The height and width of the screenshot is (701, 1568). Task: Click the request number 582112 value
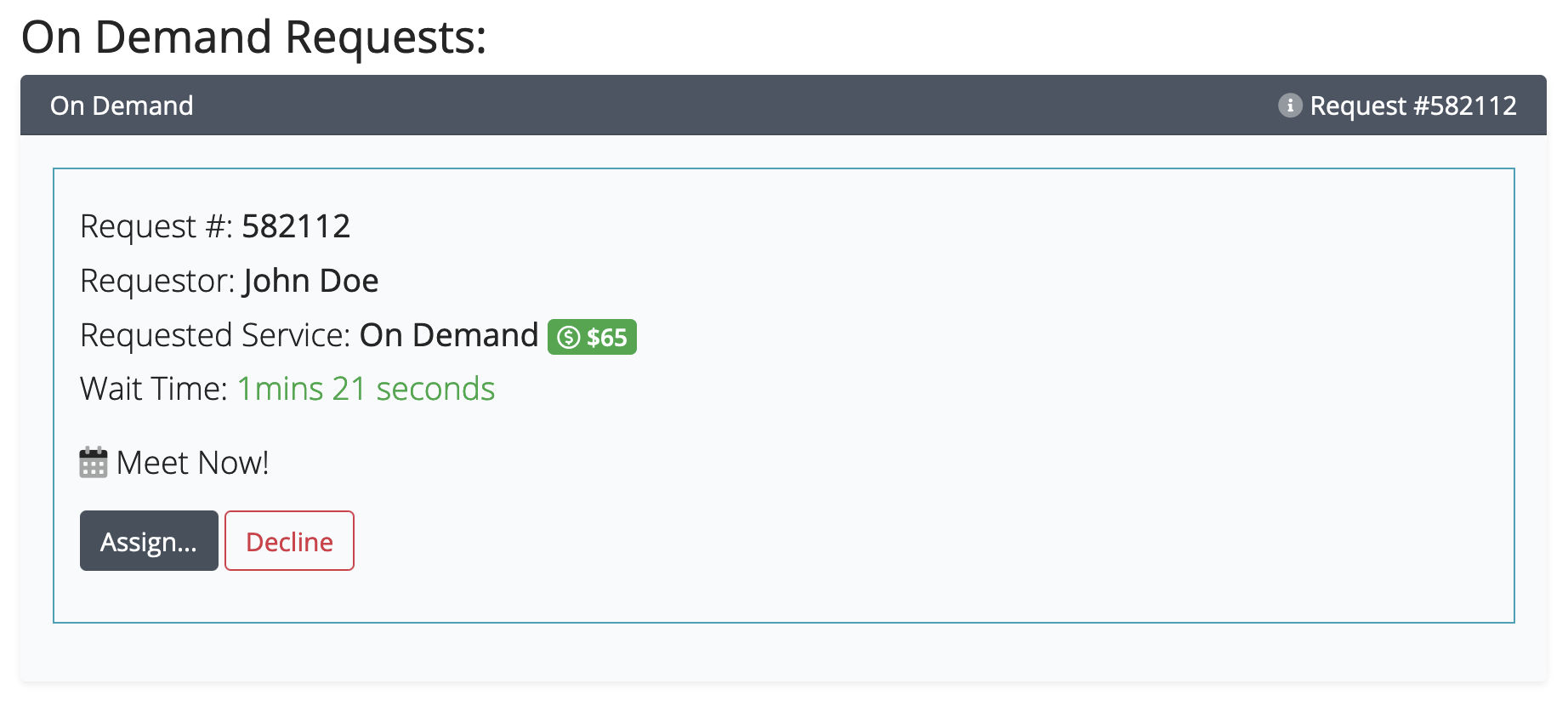[295, 226]
